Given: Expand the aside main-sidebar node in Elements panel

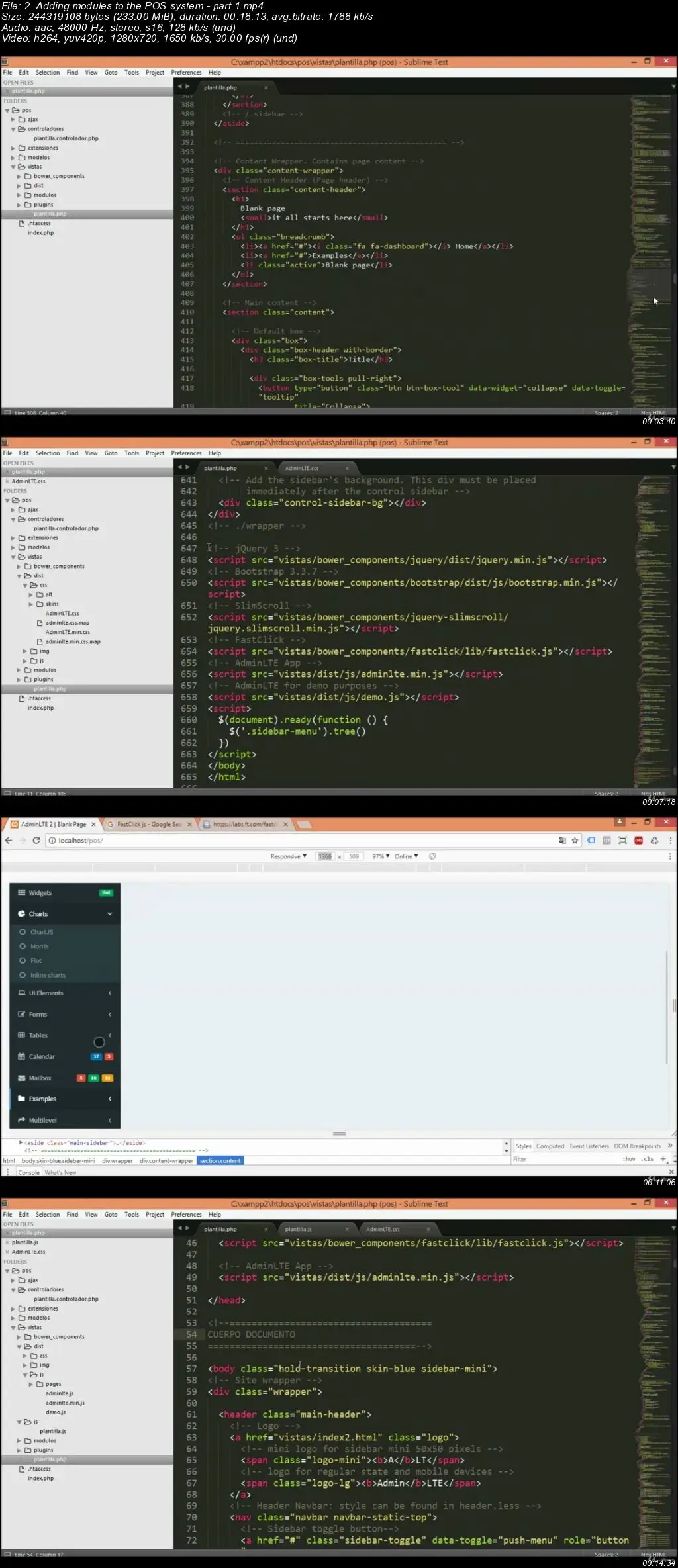Looking at the screenshot, I should (x=21, y=1142).
